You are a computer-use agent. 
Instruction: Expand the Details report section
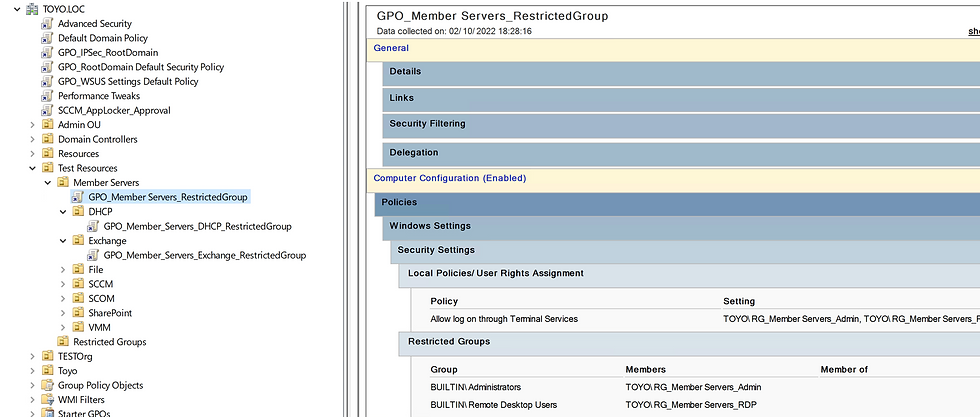pyautogui.click(x=681, y=73)
